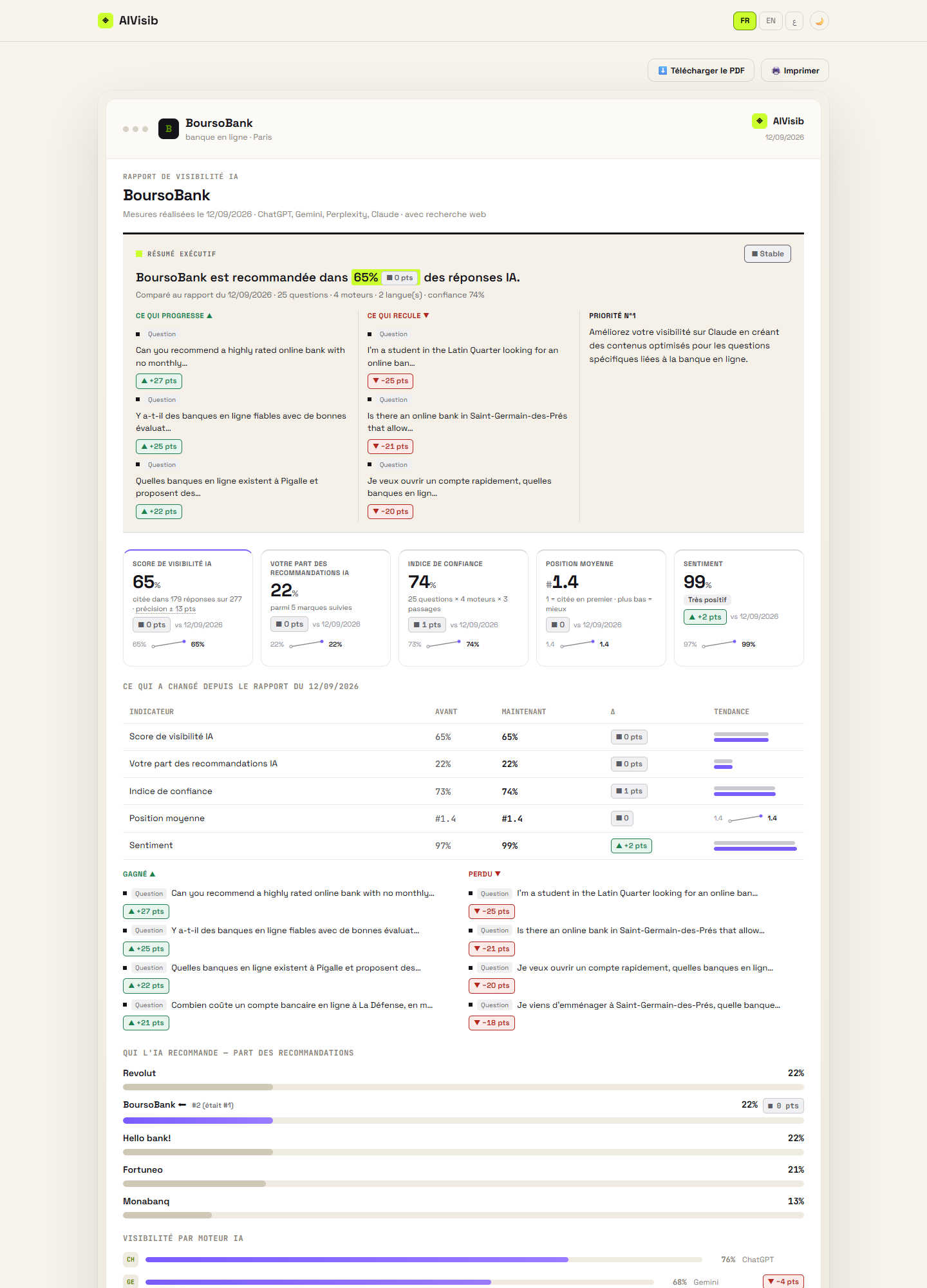Click the CH ChatGPT engine icon
This screenshot has width=927, height=1288.
pyautogui.click(x=131, y=1260)
